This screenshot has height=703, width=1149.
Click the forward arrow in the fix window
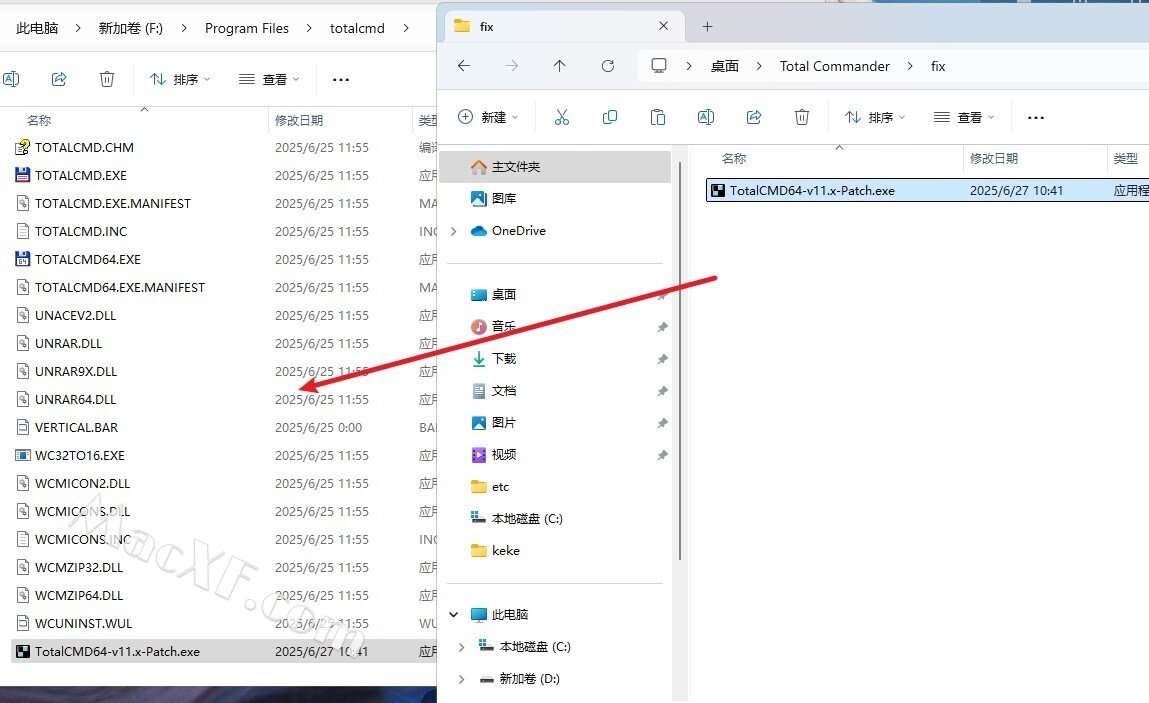pyautogui.click(x=511, y=66)
